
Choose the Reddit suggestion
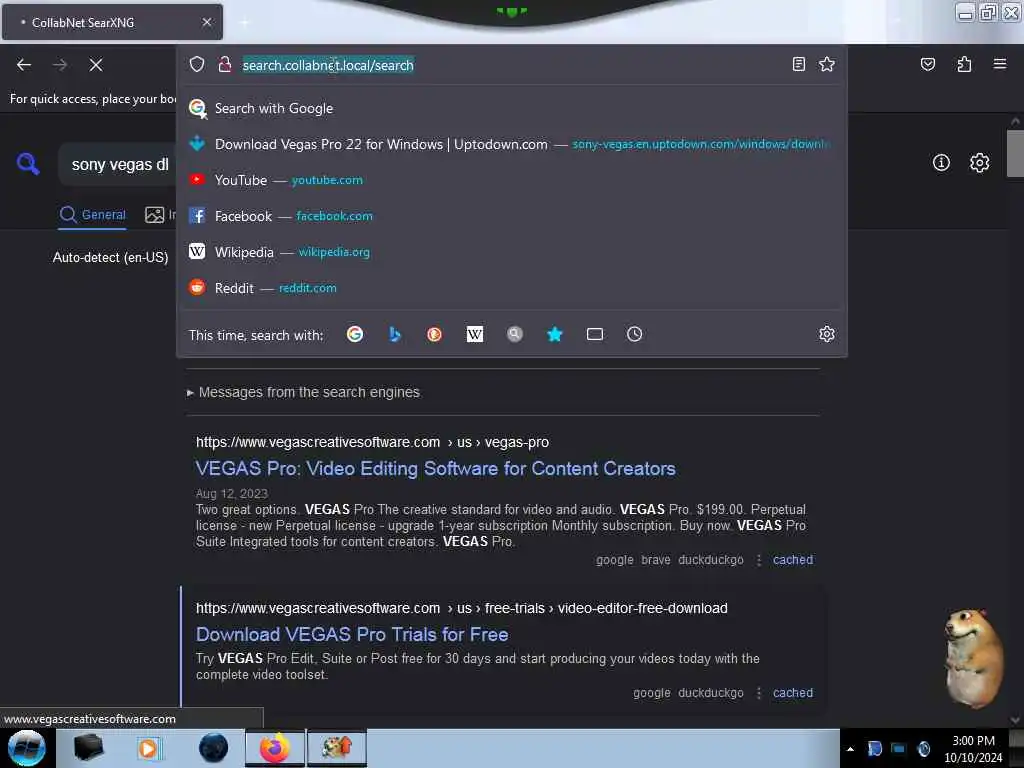(x=511, y=288)
